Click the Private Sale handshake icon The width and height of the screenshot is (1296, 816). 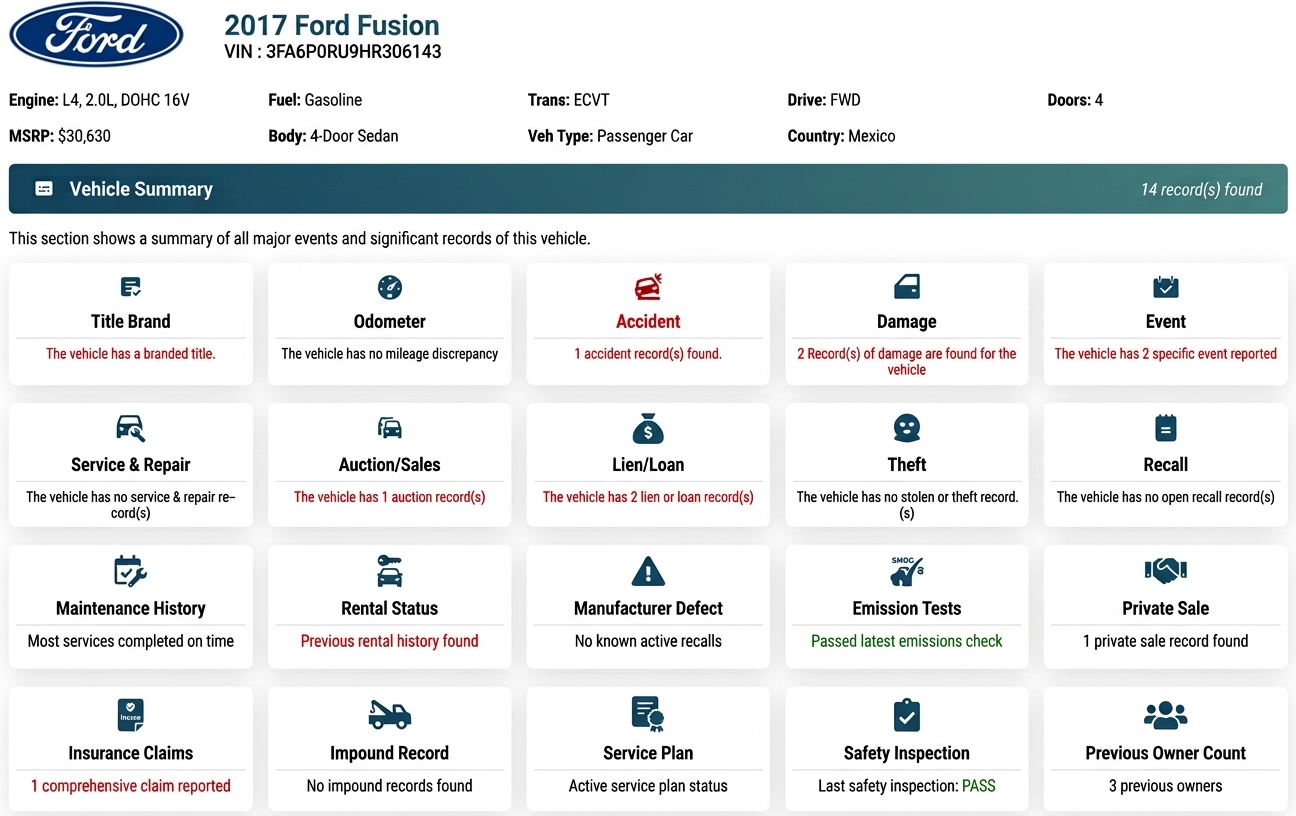point(1166,571)
